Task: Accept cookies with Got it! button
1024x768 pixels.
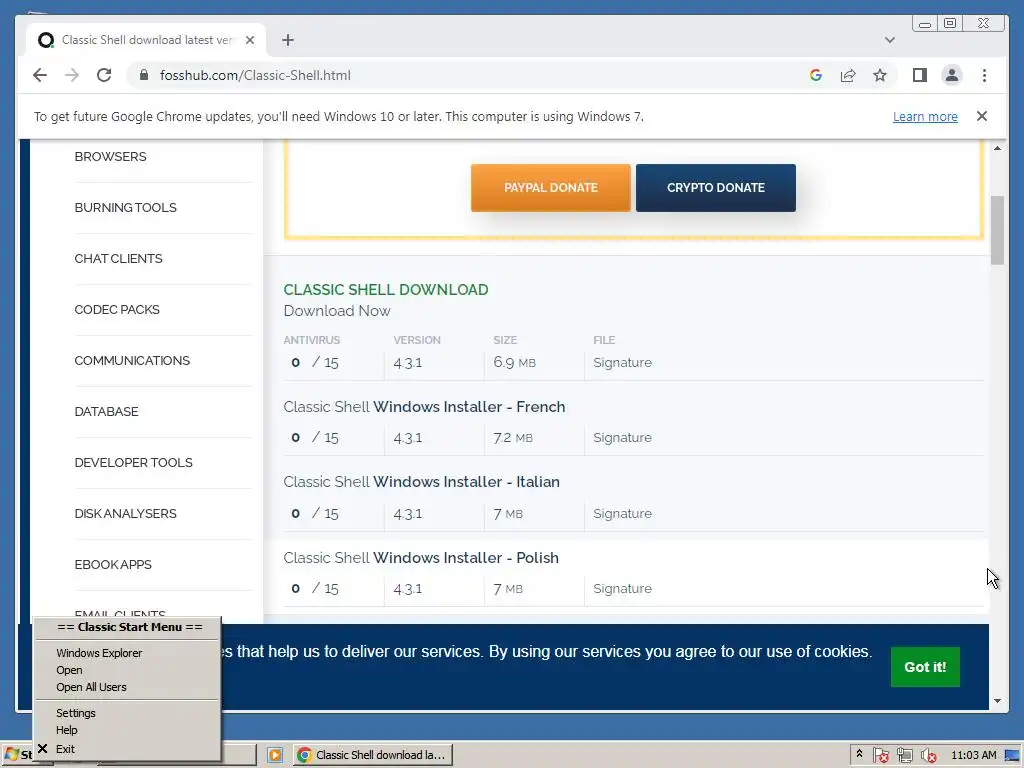Action: point(925,667)
